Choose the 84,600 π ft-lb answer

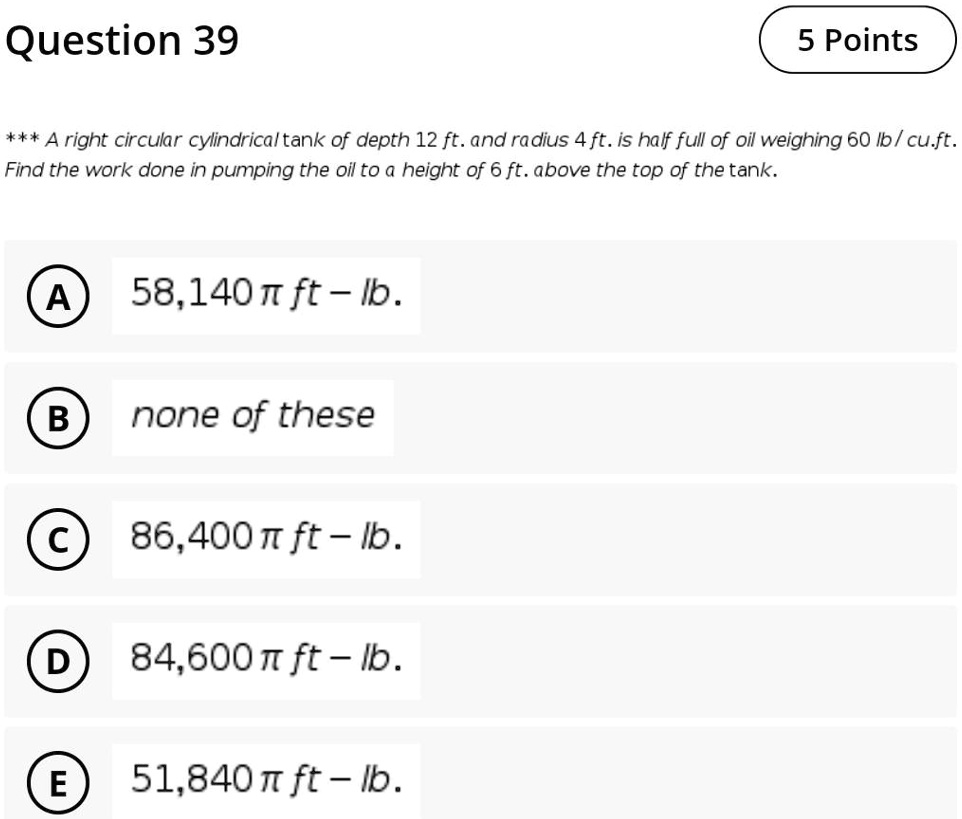265,660
